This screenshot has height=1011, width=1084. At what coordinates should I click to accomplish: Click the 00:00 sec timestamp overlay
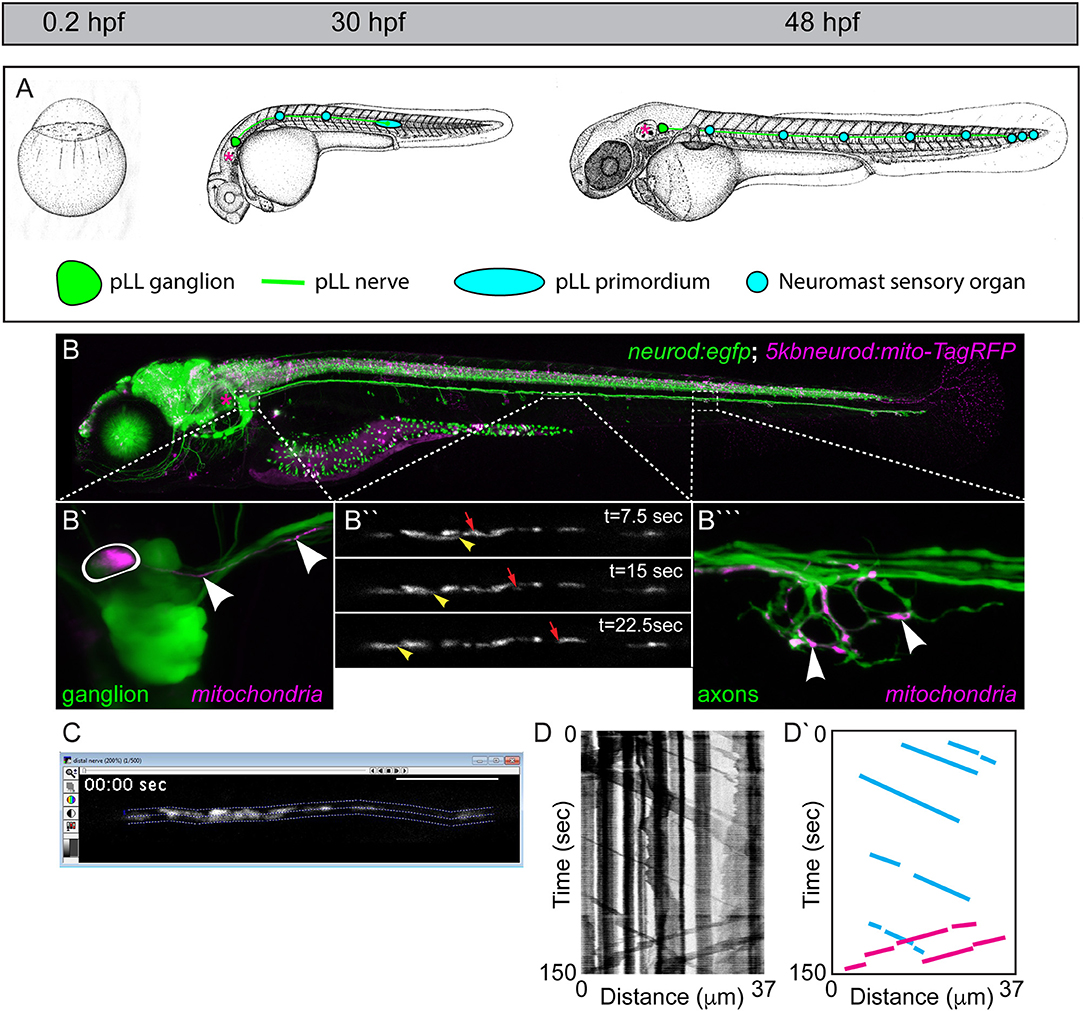(125, 784)
